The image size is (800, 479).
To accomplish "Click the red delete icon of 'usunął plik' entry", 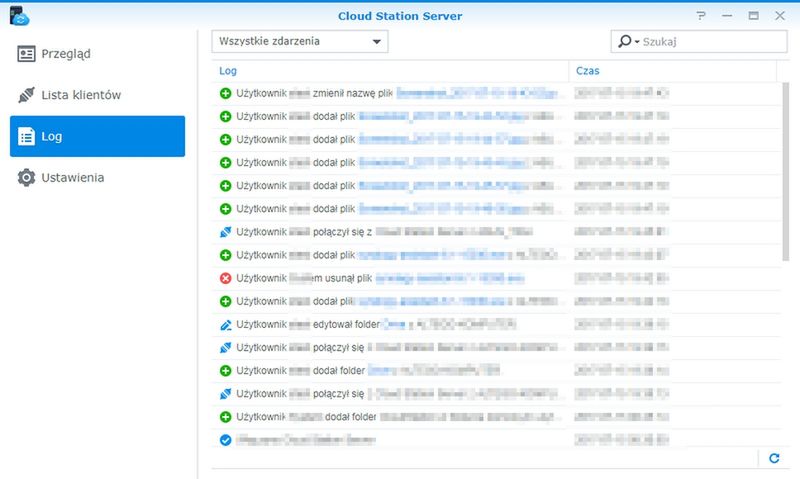I will (x=226, y=279).
